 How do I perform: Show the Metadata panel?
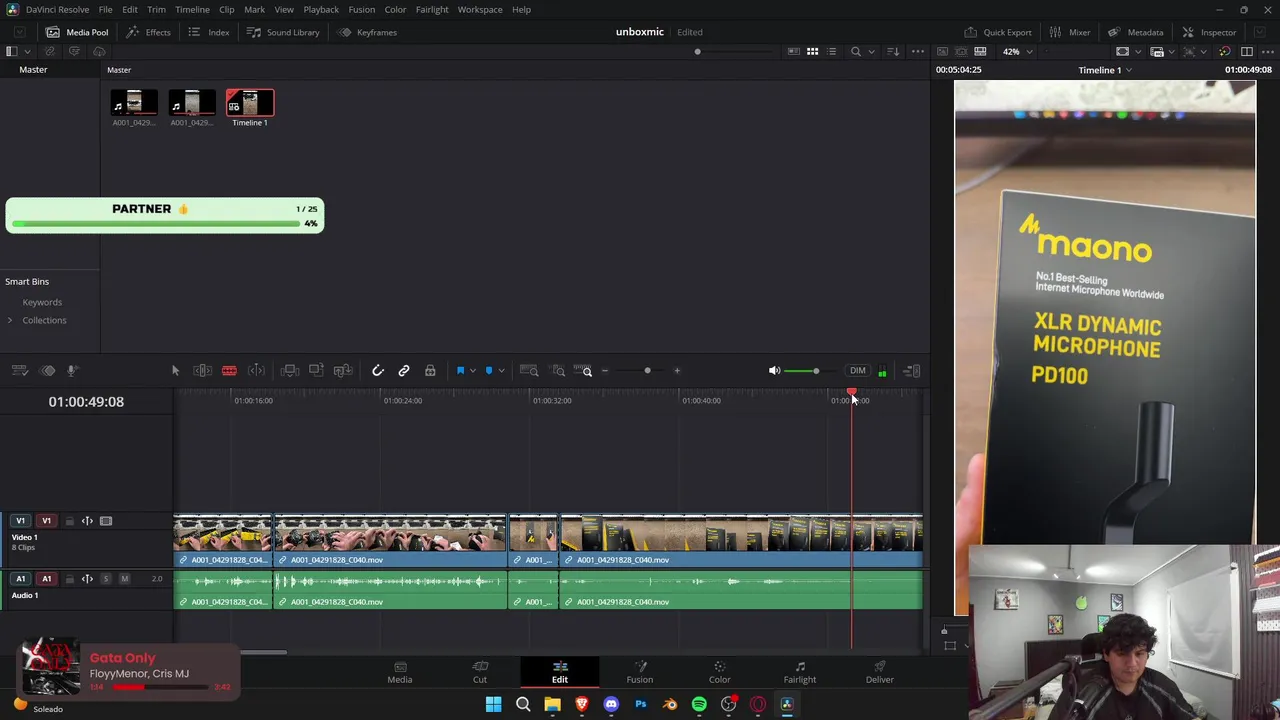tap(1135, 32)
